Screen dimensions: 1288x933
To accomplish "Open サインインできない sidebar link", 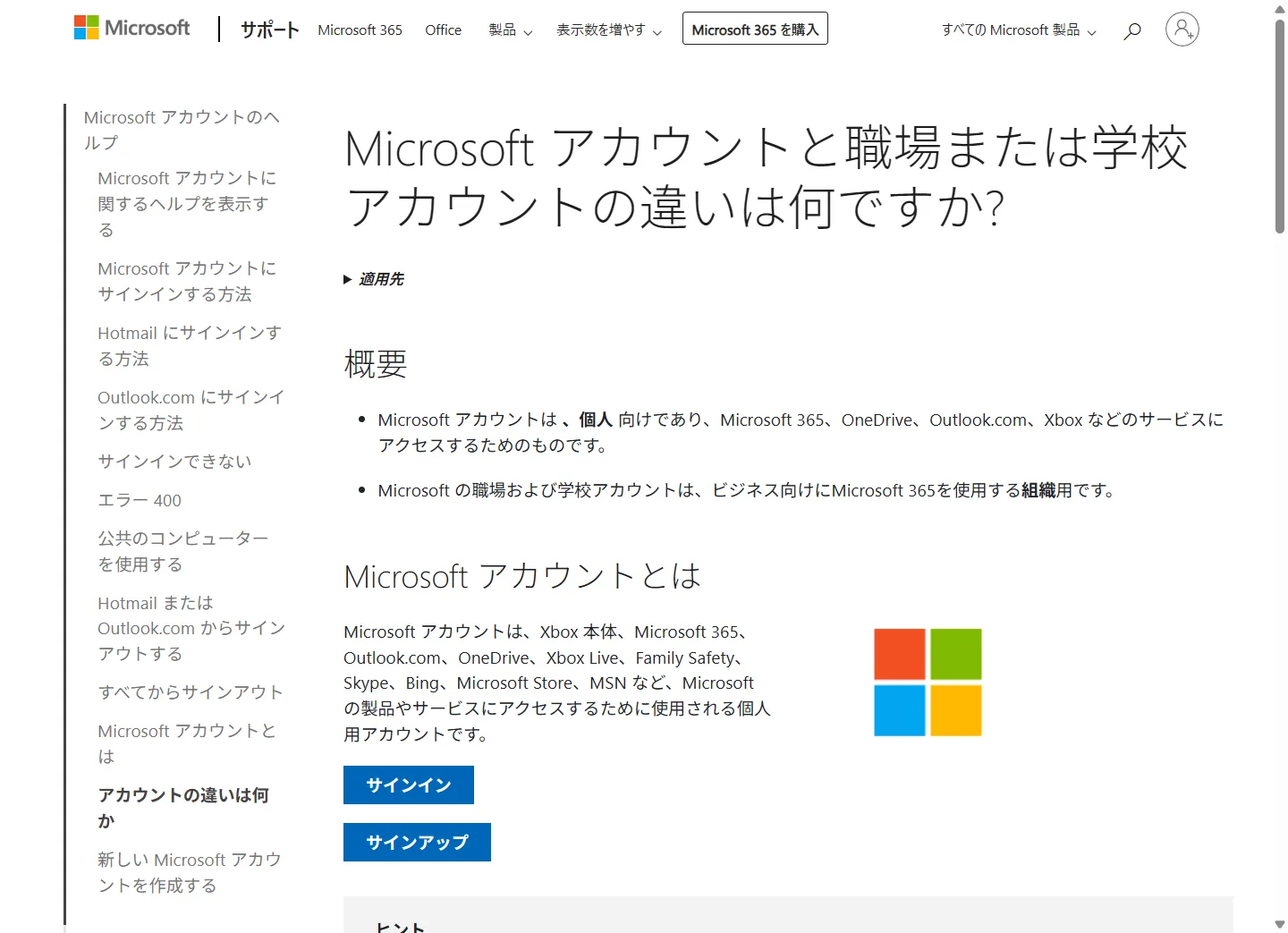I will (174, 461).
